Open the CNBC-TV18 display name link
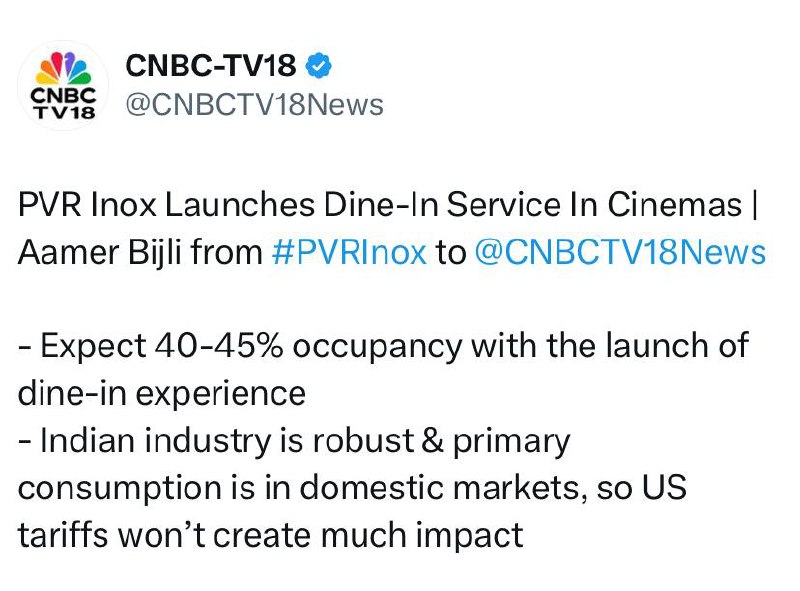The height and width of the screenshot is (591, 800). click(x=211, y=67)
